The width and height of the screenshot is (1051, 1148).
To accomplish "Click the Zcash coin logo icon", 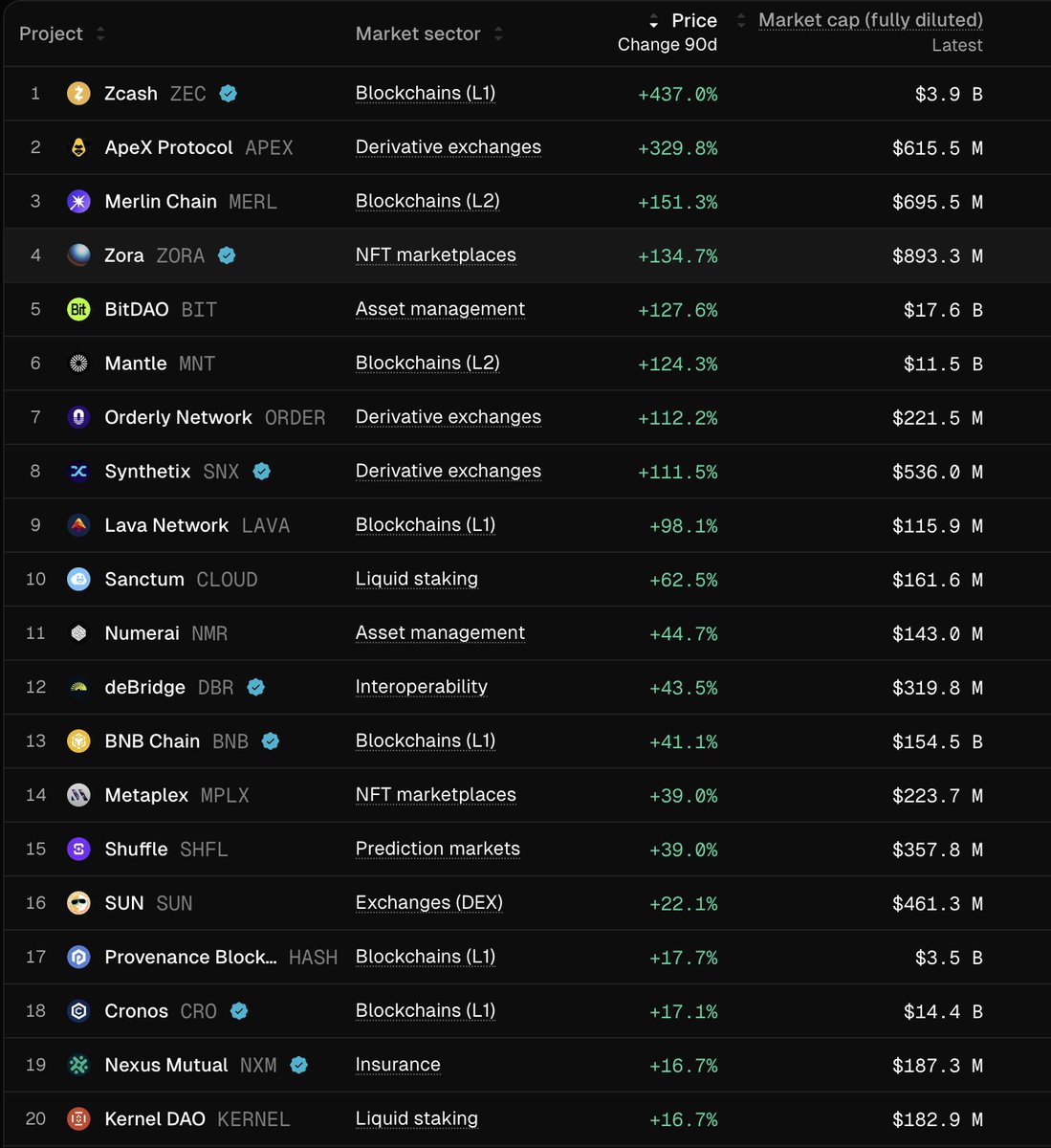I will click(78, 94).
